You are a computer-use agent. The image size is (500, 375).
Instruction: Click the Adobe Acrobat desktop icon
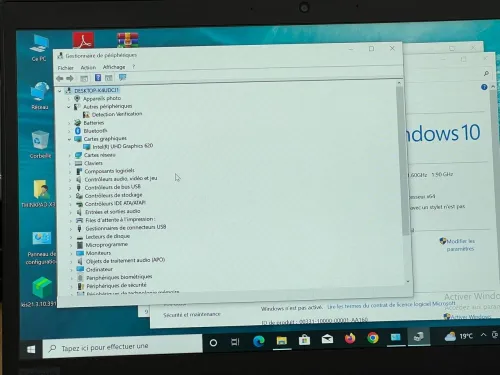point(83,40)
